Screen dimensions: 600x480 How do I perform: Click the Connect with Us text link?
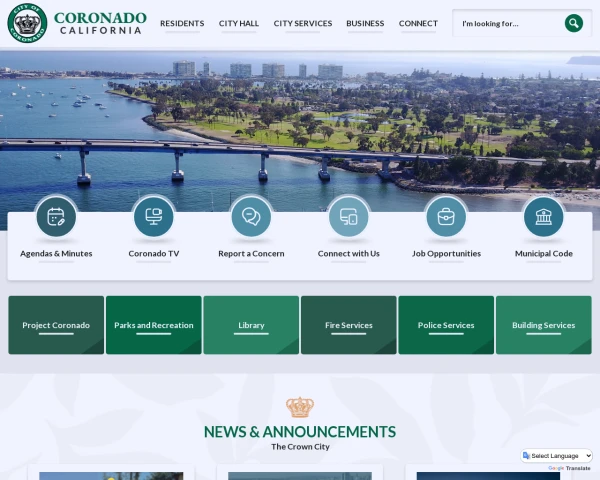click(349, 253)
